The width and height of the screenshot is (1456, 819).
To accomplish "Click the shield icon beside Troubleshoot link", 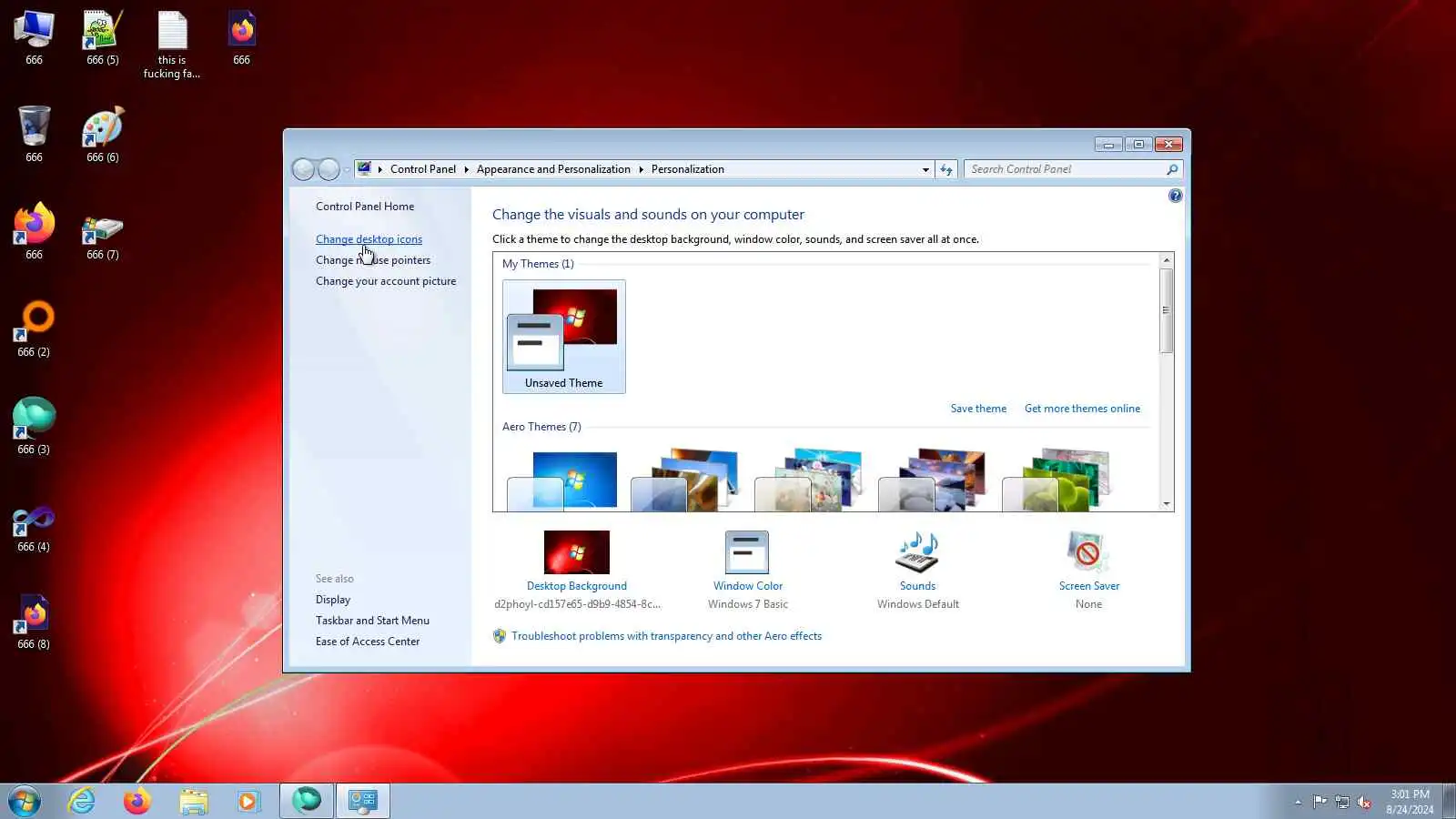I will [x=500, y=636].
